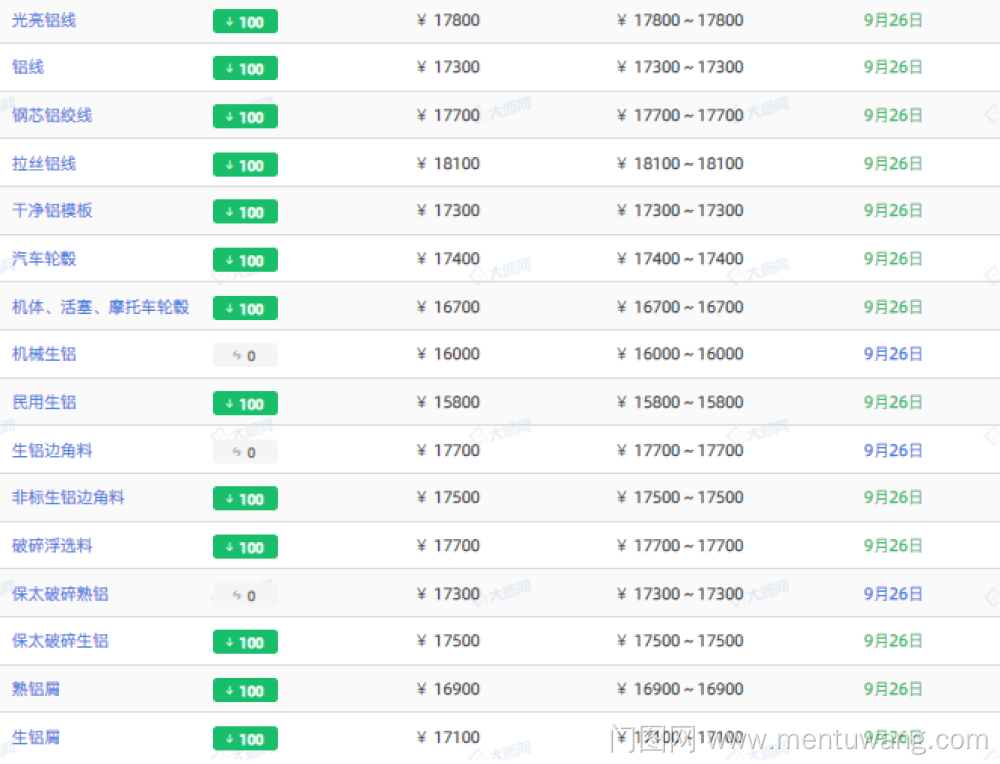Click the 9月26日 date in 机械生铝 row
The image size is (1000, 764).
[x=893, y=354]
